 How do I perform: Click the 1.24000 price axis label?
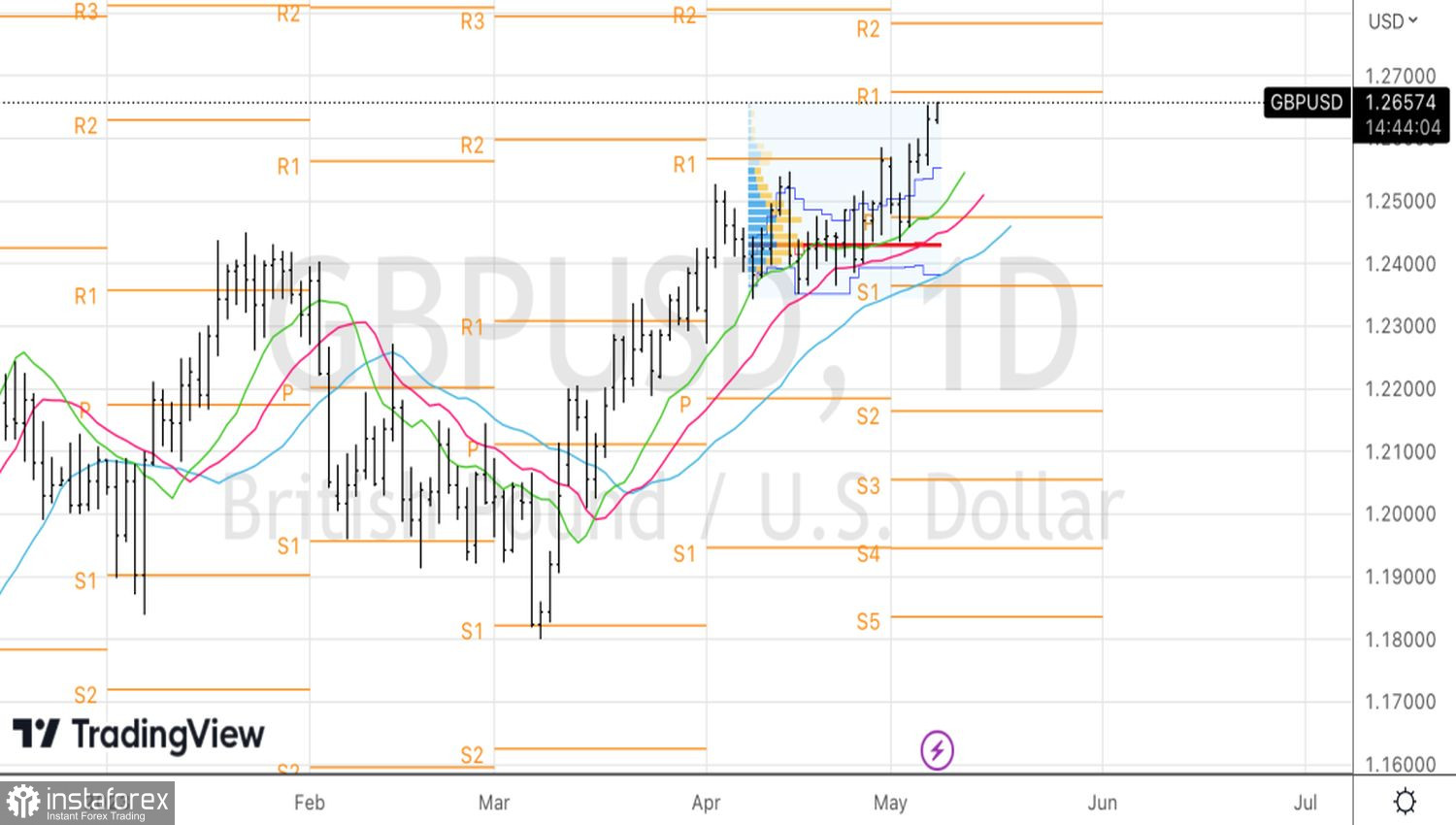point(1400,263)
